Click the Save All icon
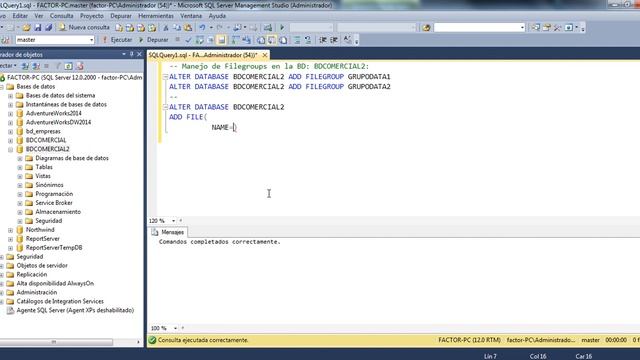640x360 pixels. (x=49, y=28)
